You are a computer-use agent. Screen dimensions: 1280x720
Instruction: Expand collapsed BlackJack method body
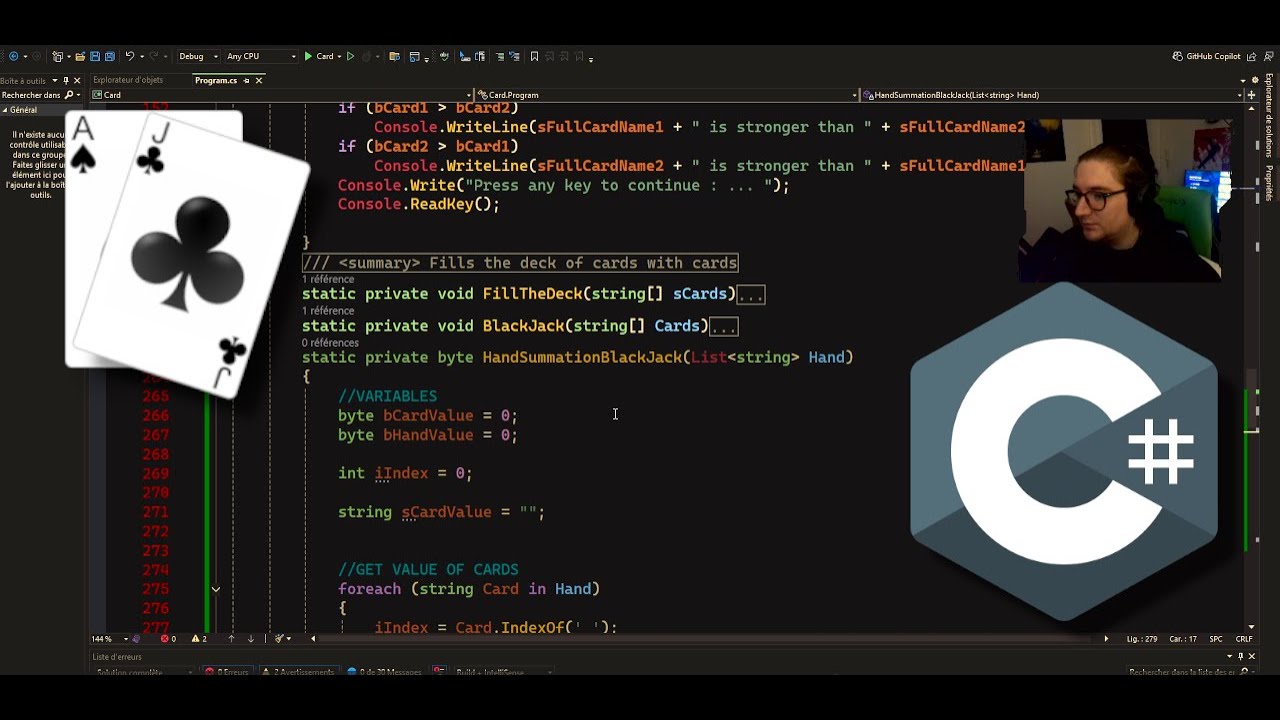[x=723, y=327]
